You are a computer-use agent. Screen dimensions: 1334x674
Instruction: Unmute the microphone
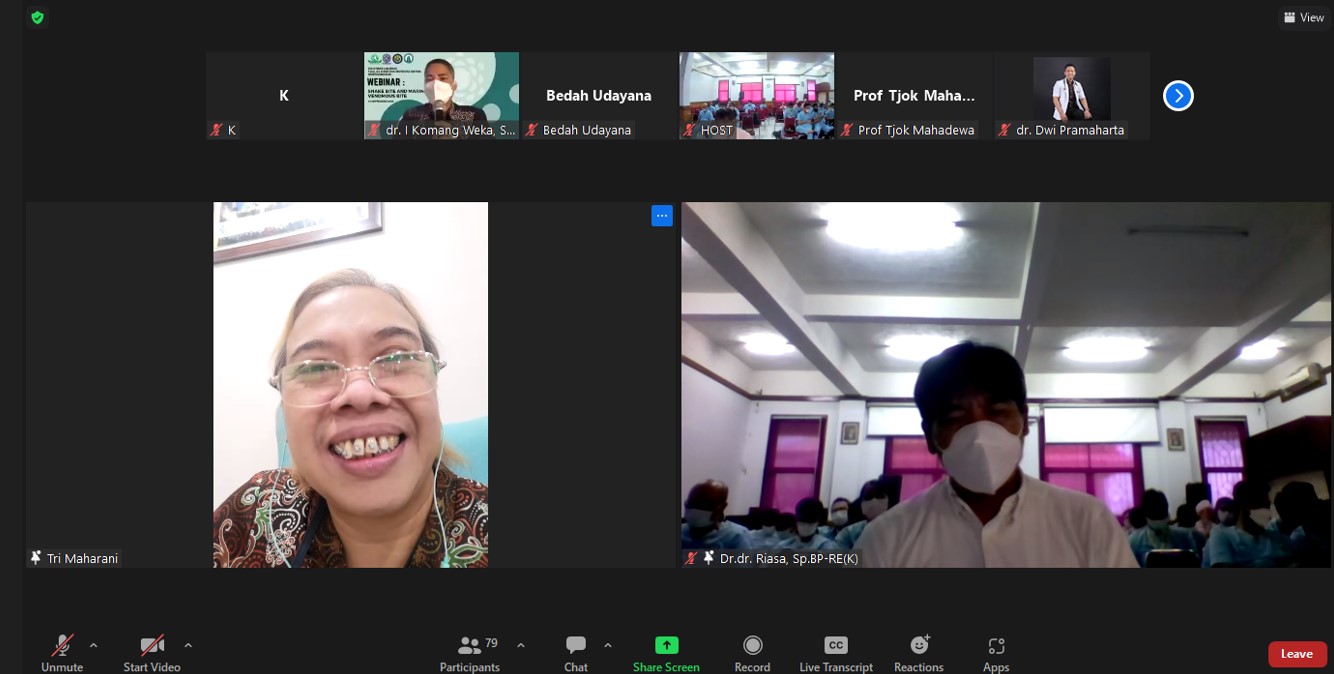pyautogui.click(x=62, y=646)
